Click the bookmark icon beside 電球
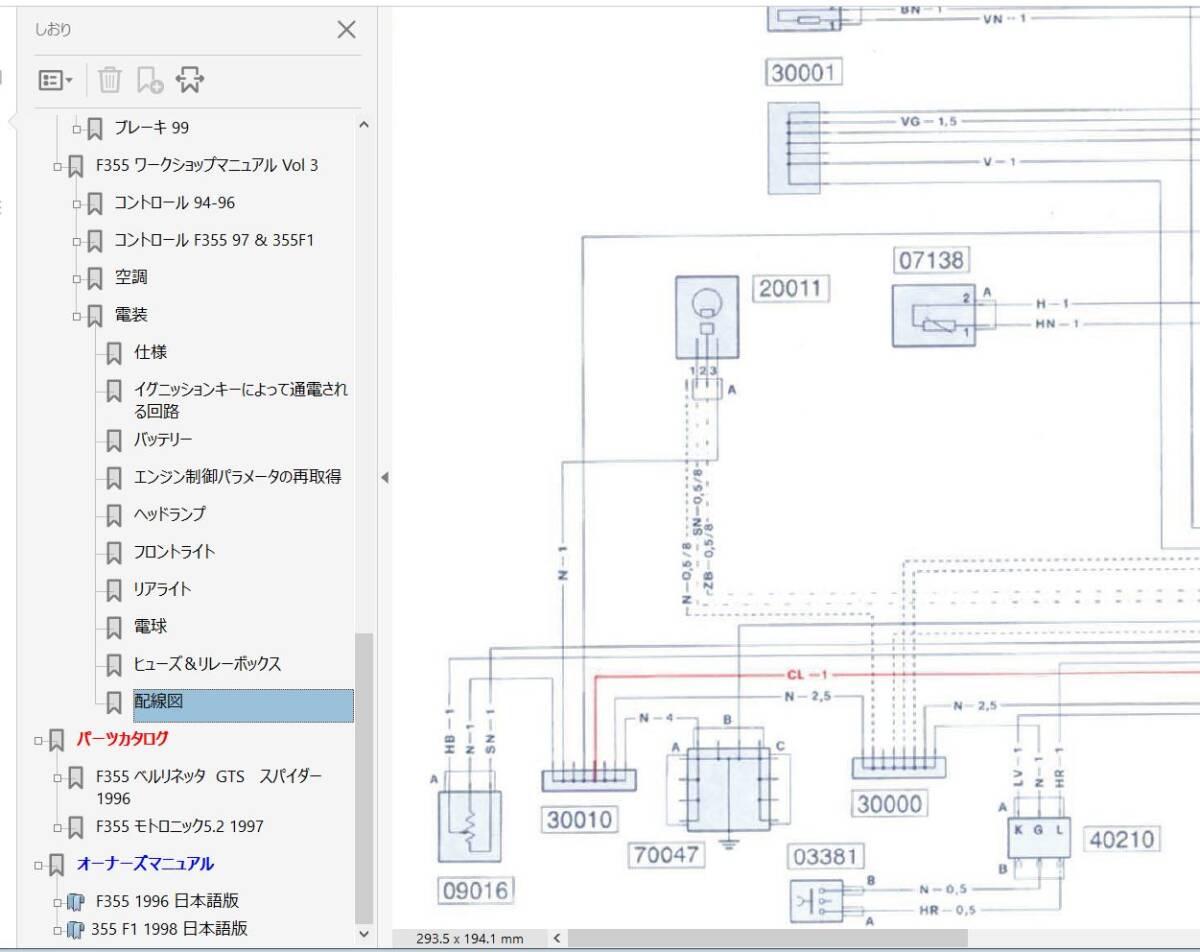 114,627
